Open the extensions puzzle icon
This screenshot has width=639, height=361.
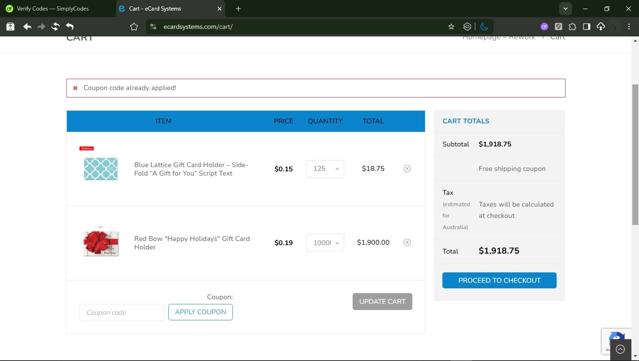pos(573,26)
